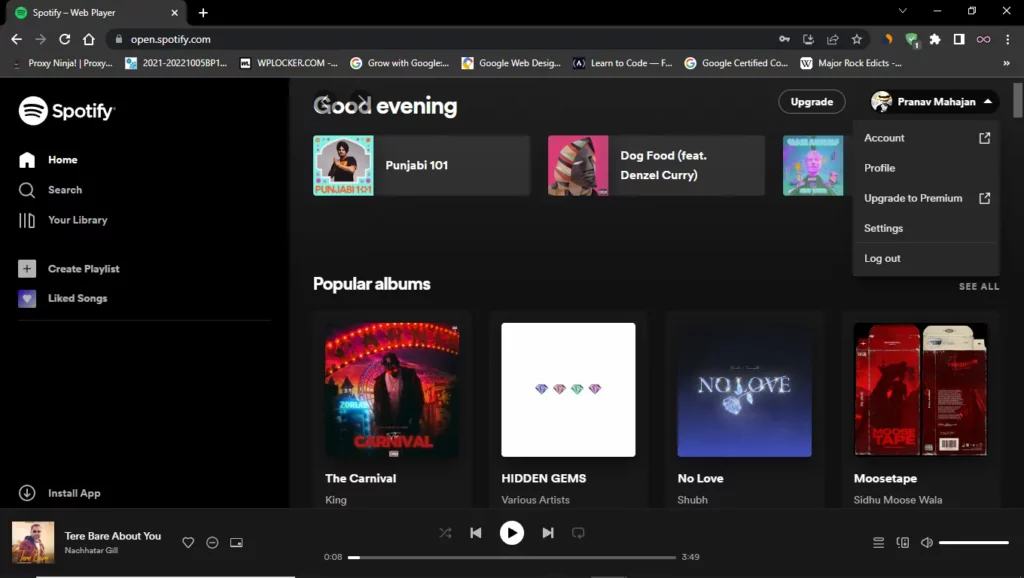Click the Spotify logo in the sidebar

[x=67, y=110]
